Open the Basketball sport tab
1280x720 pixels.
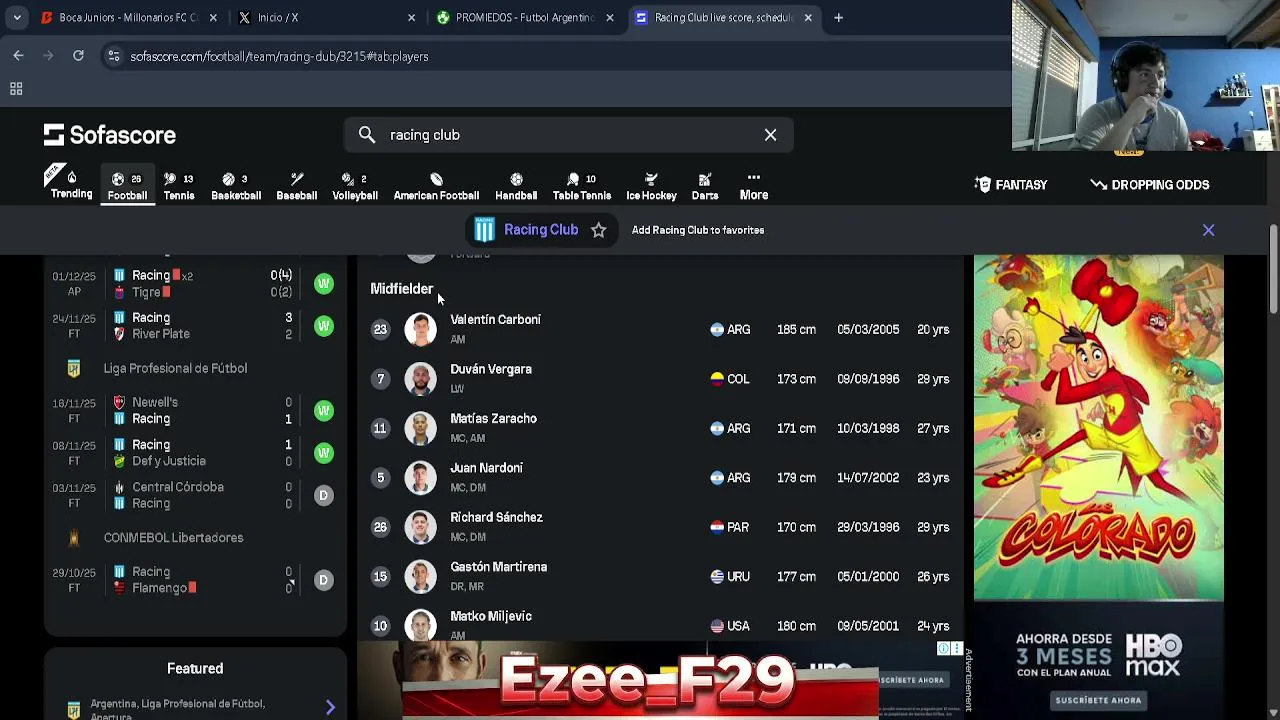(x=236, y=186)
